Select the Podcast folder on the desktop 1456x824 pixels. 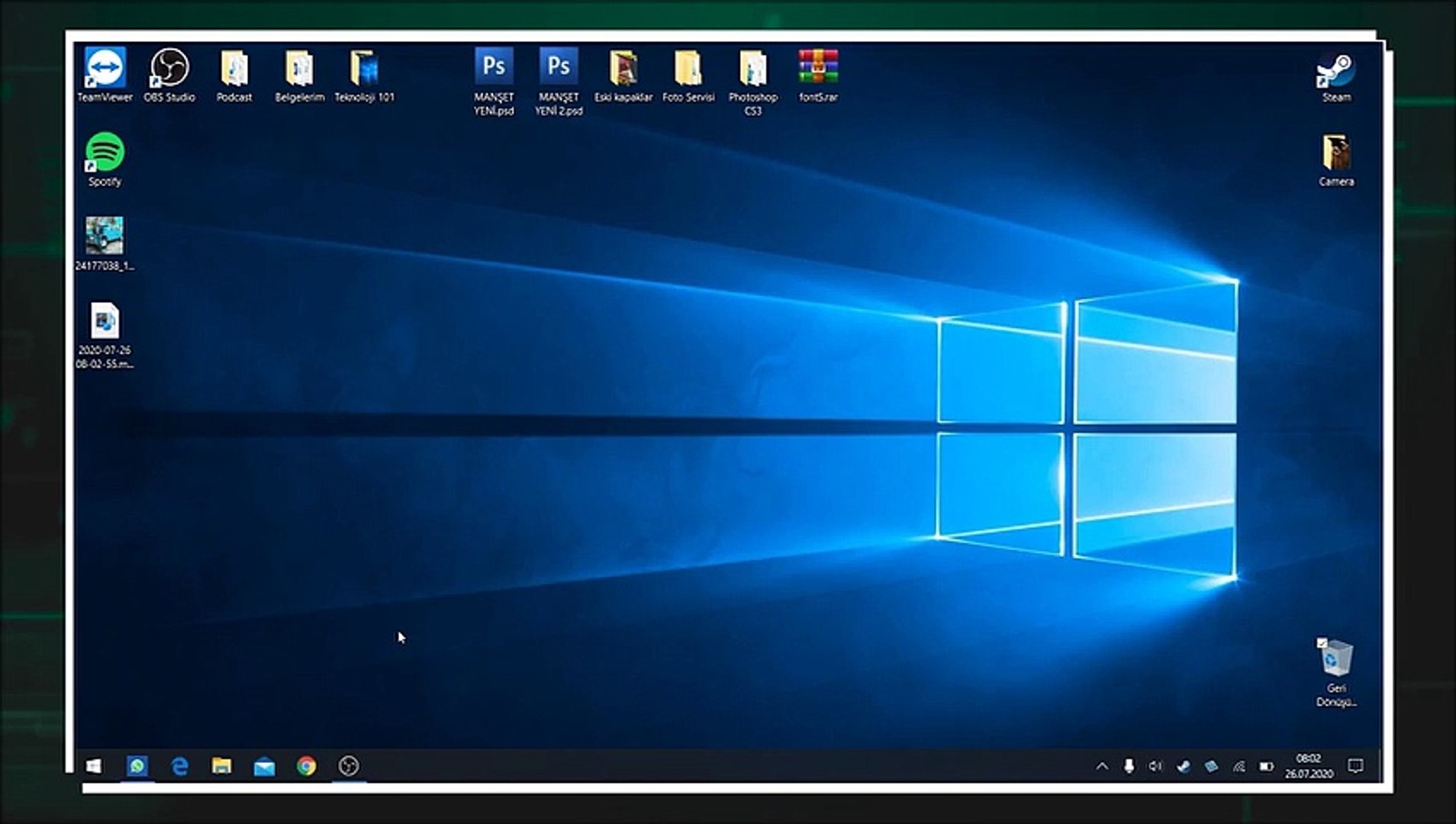tap(234, 76)
